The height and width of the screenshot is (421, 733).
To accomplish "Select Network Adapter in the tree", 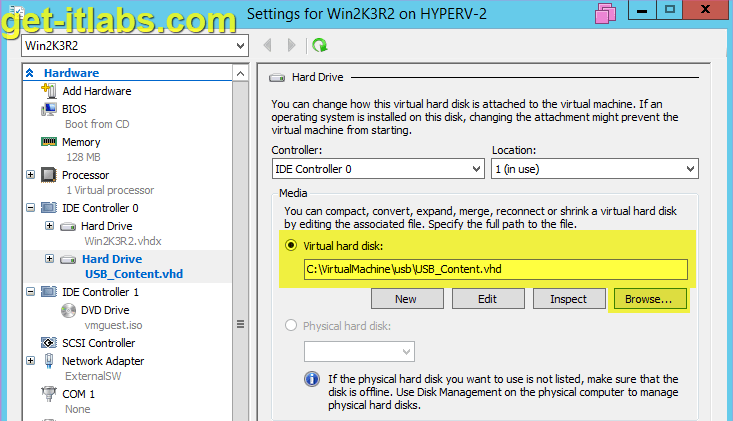I will point(103,361).
